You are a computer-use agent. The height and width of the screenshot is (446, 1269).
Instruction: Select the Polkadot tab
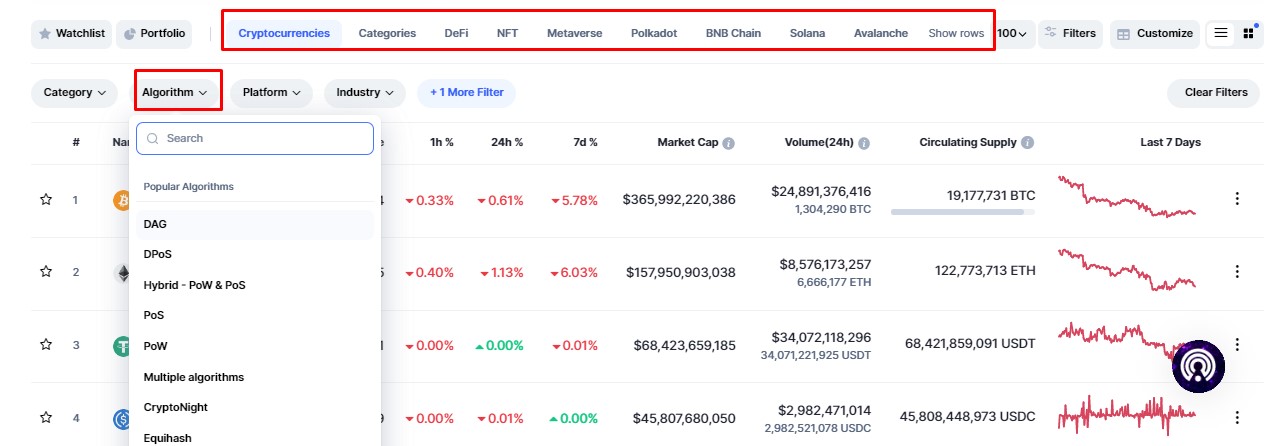654,33
